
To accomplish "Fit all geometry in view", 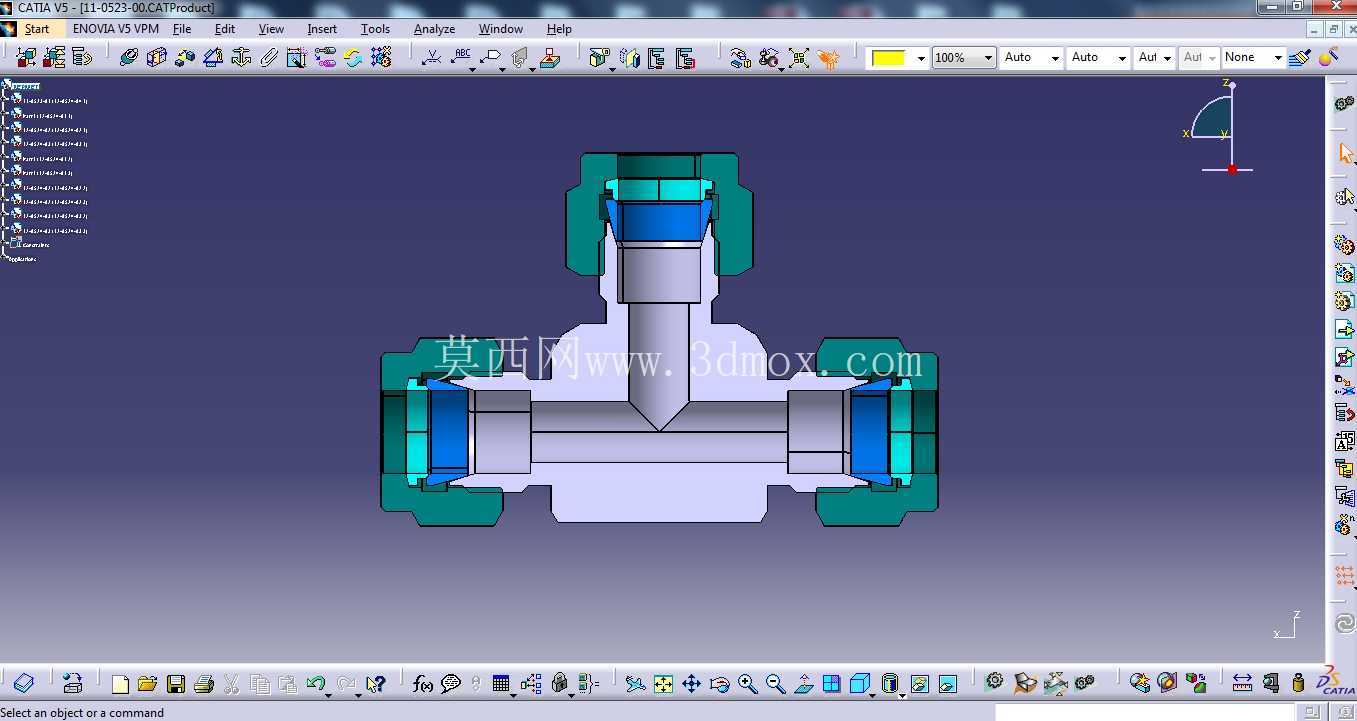I will click(x=663, y=684).
